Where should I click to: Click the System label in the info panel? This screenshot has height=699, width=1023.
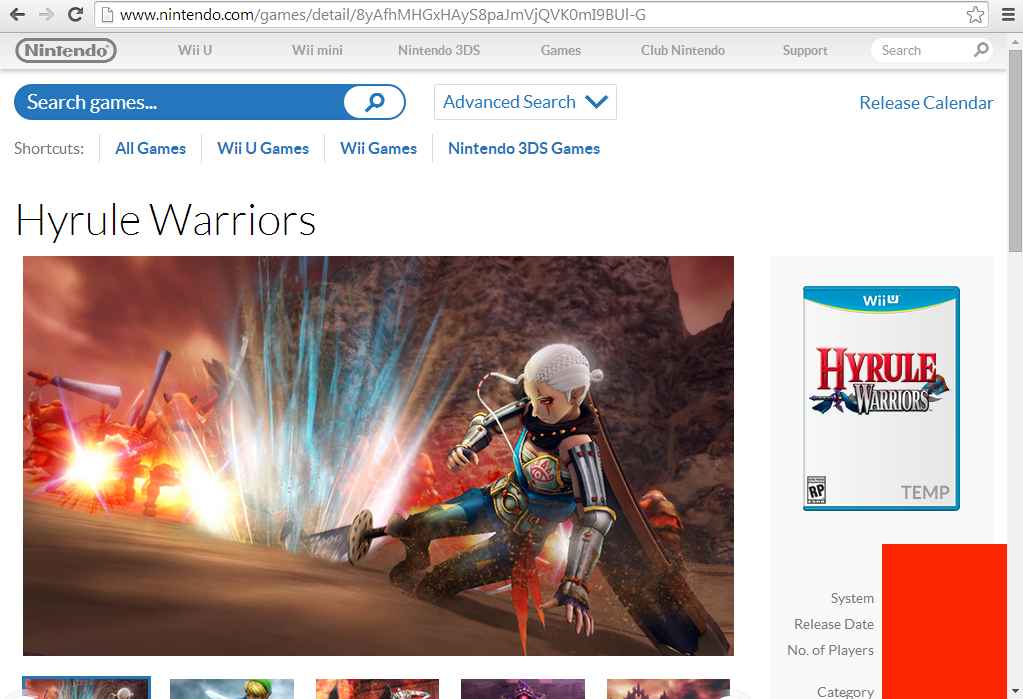852,598
